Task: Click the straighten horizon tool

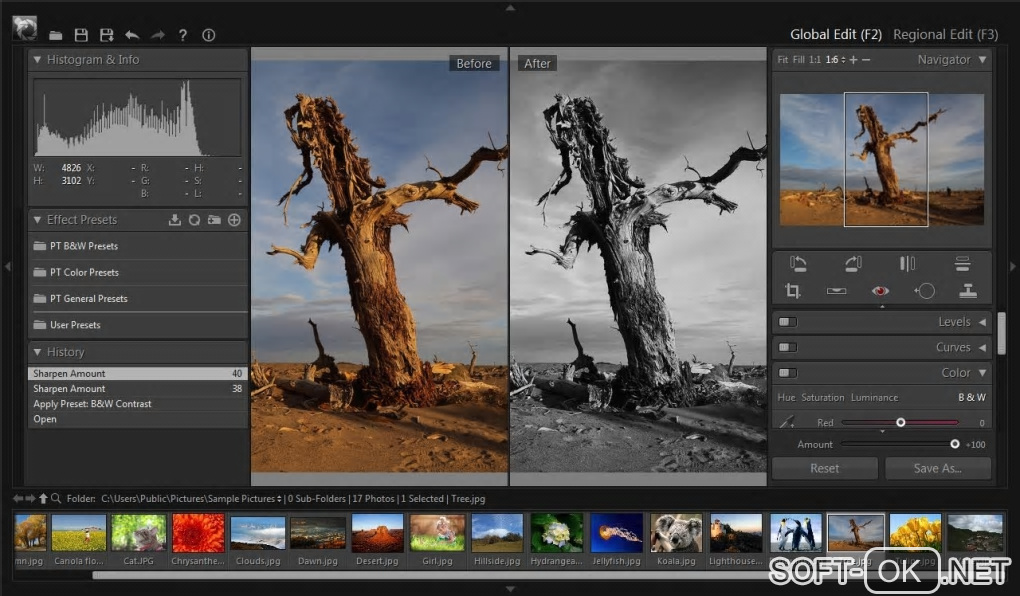Action: (837, 291)
